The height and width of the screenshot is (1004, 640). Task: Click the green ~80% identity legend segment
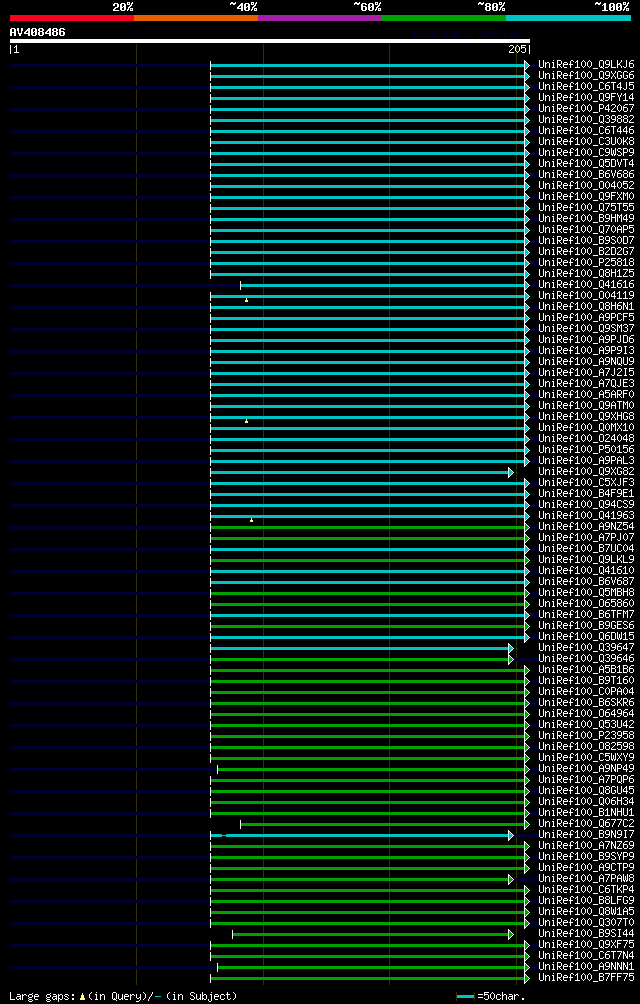tap(444, 18)
